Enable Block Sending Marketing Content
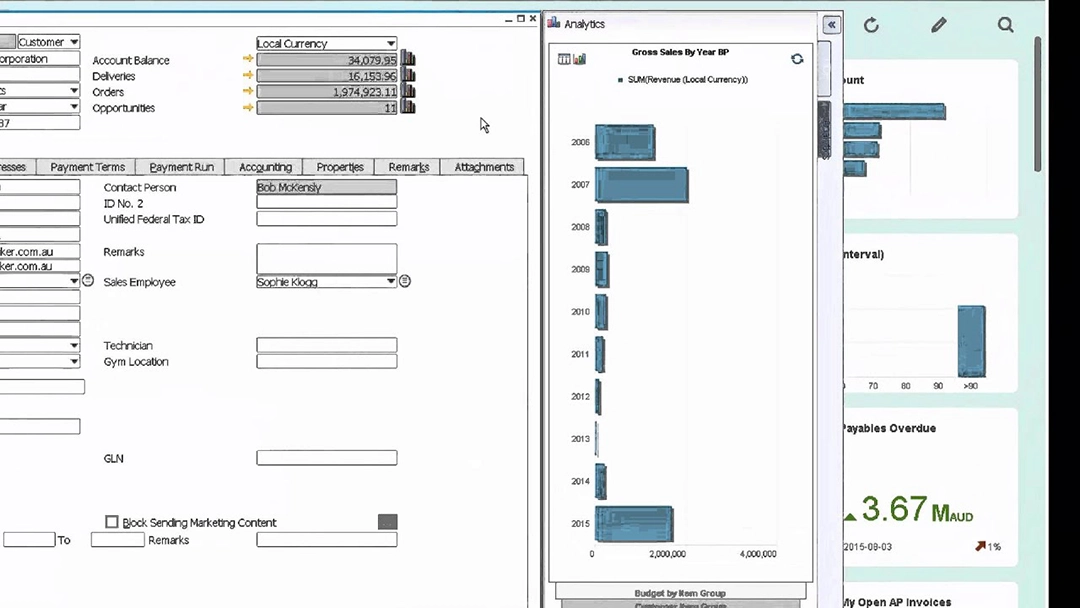 [112, 521]
